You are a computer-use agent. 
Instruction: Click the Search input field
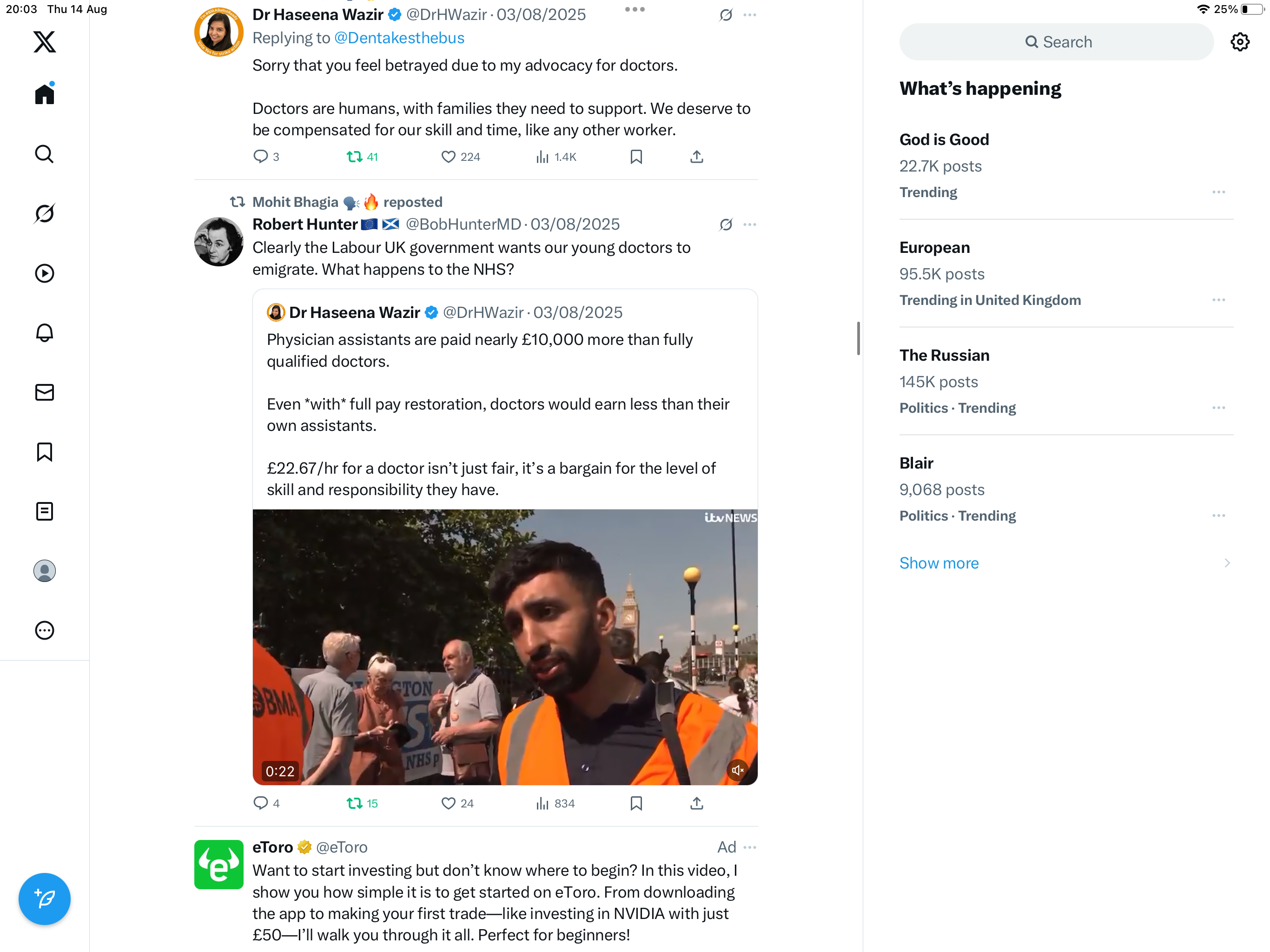pyautogui.click(x=1057, y=42)
